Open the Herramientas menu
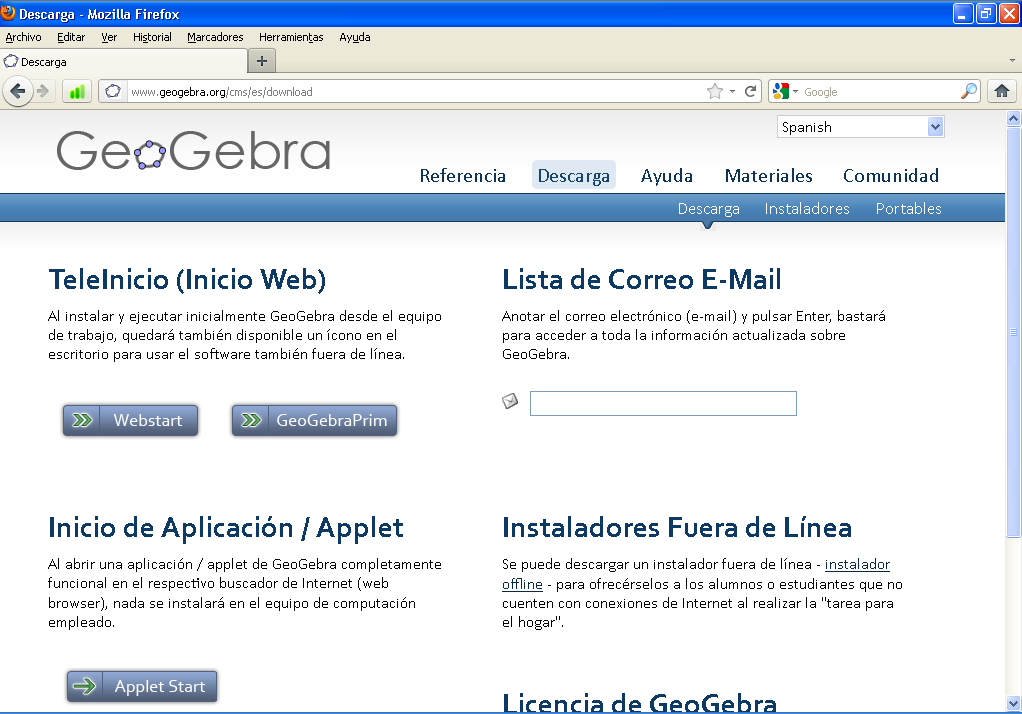The width and height of the screenshot is (1022, 714). coord(291,37)
